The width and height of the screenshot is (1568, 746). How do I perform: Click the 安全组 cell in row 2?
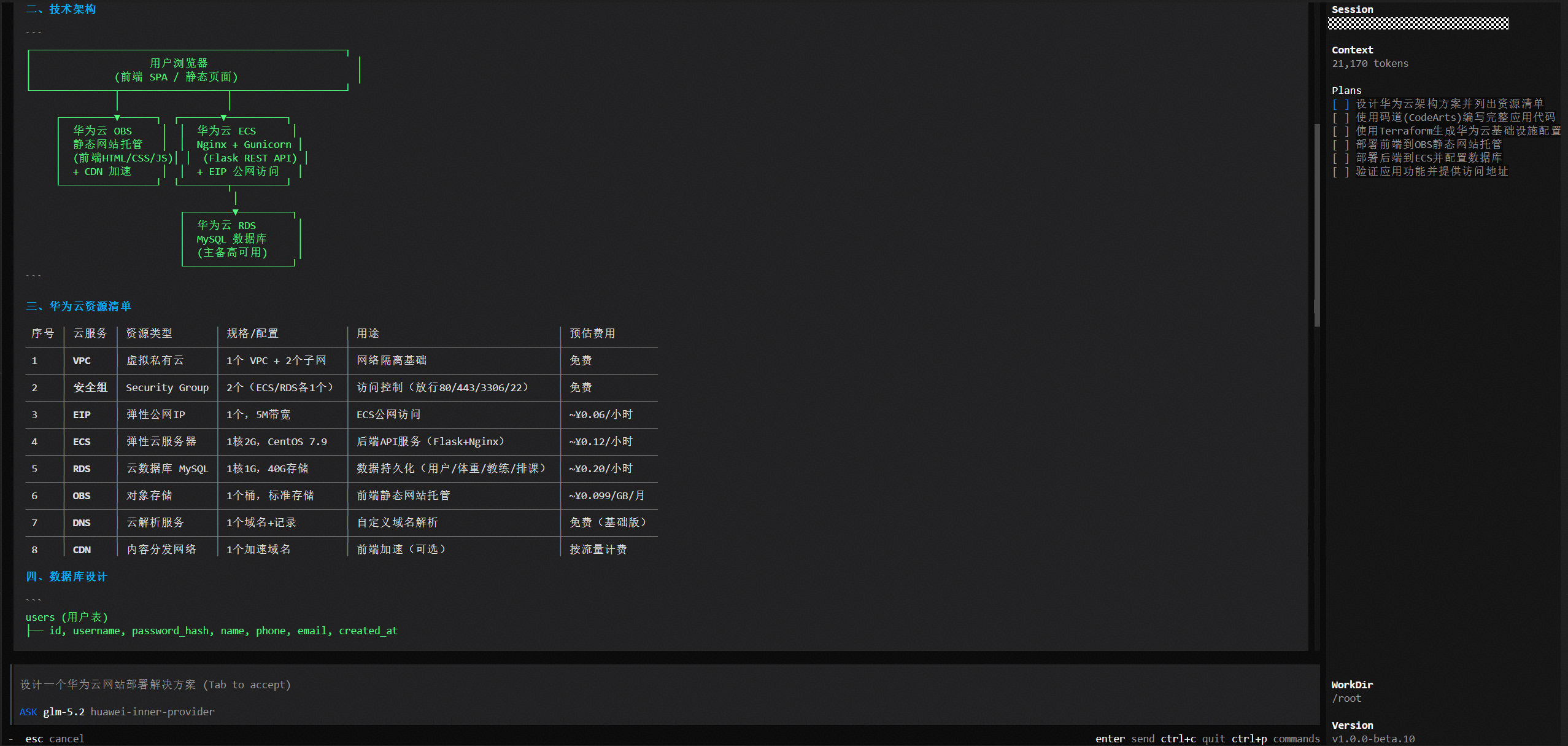pyautogui.click(x=90, y=387)
